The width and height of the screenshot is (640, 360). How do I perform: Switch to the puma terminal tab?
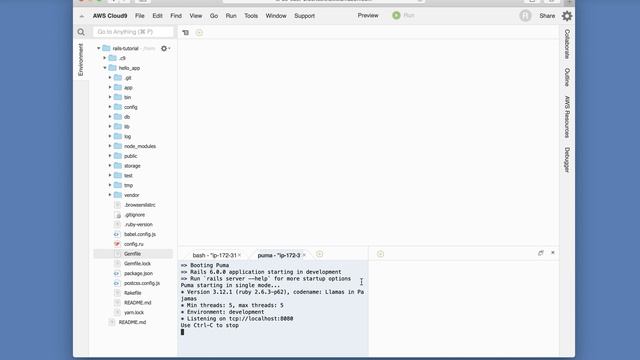click(279, 255)
